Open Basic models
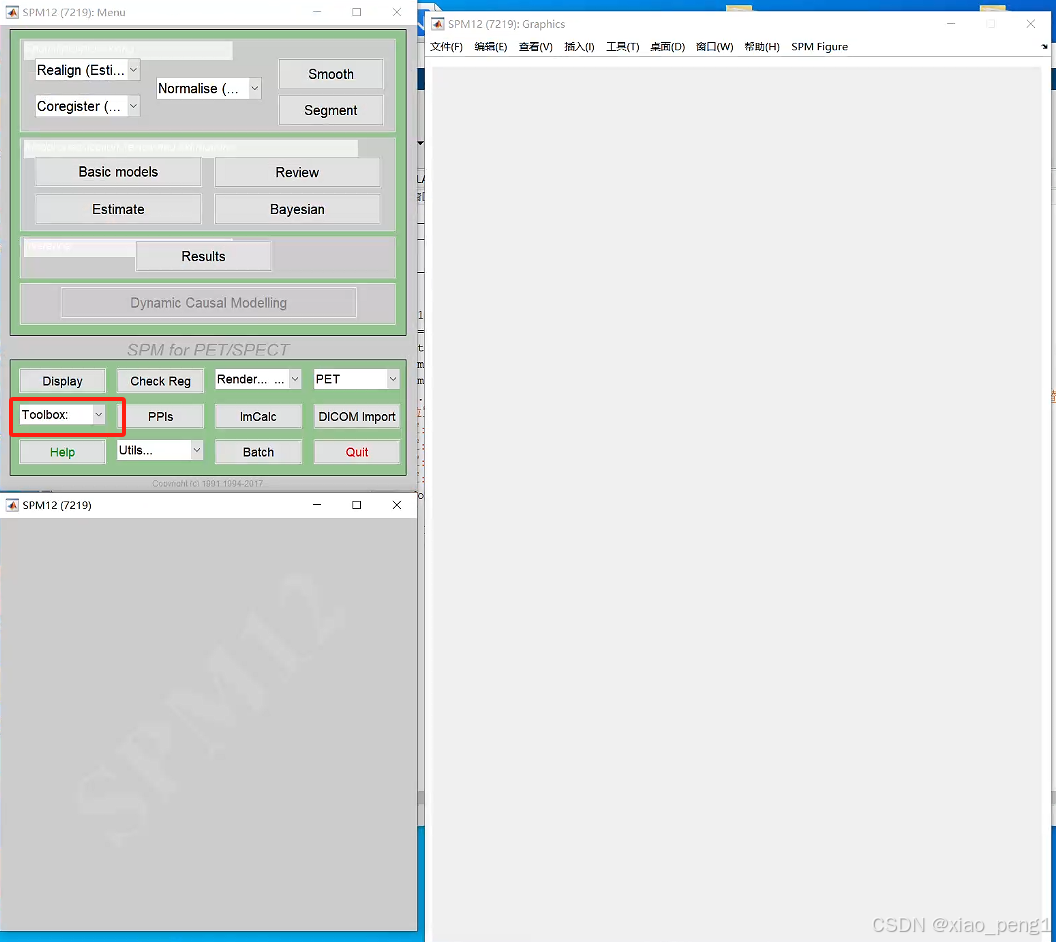Screen dimensions: 1056x942 tap(118, 172)
